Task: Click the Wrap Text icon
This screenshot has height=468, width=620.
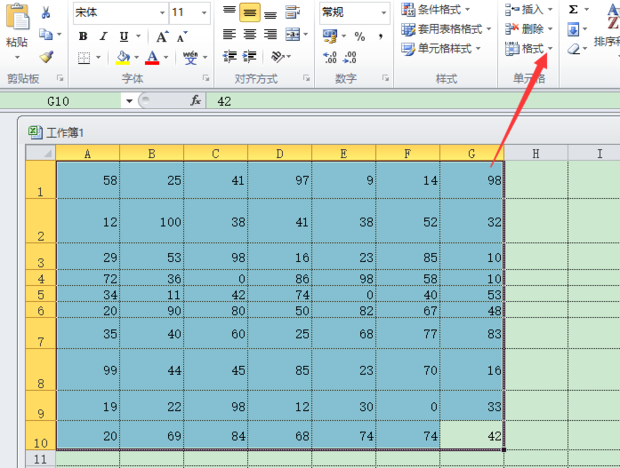Action: [x=293, y=13]
